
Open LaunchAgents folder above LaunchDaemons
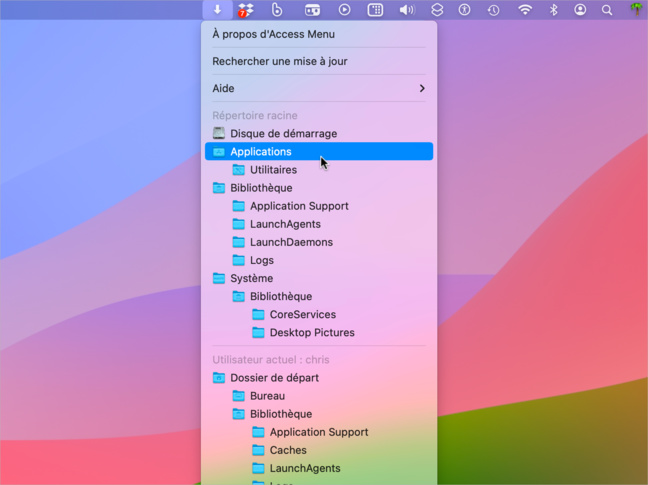(x=319, y=224)
